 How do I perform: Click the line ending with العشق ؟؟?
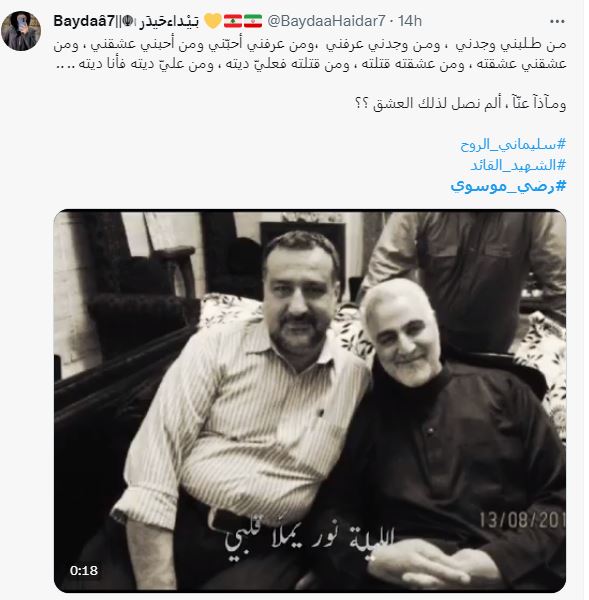(461, 103)
